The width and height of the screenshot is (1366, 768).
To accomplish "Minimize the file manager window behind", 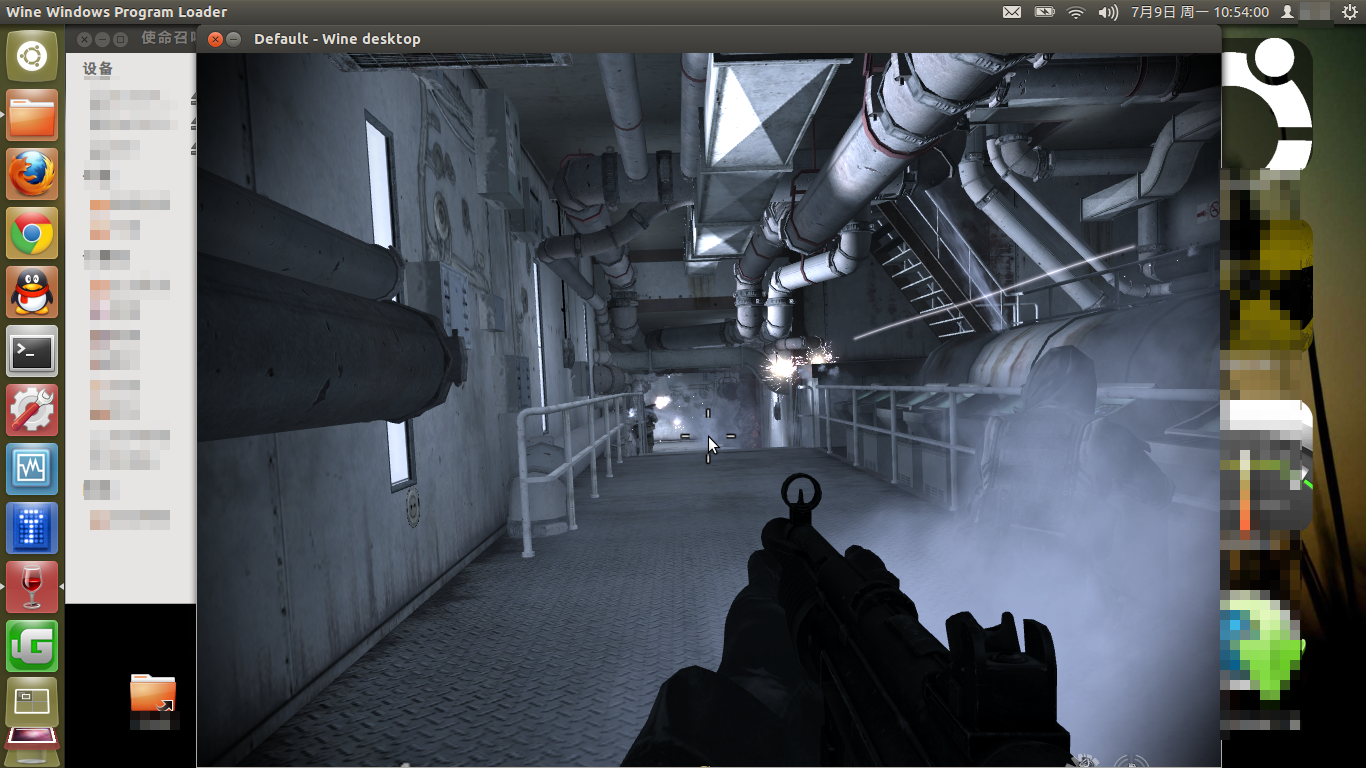I will pos(102,39).
